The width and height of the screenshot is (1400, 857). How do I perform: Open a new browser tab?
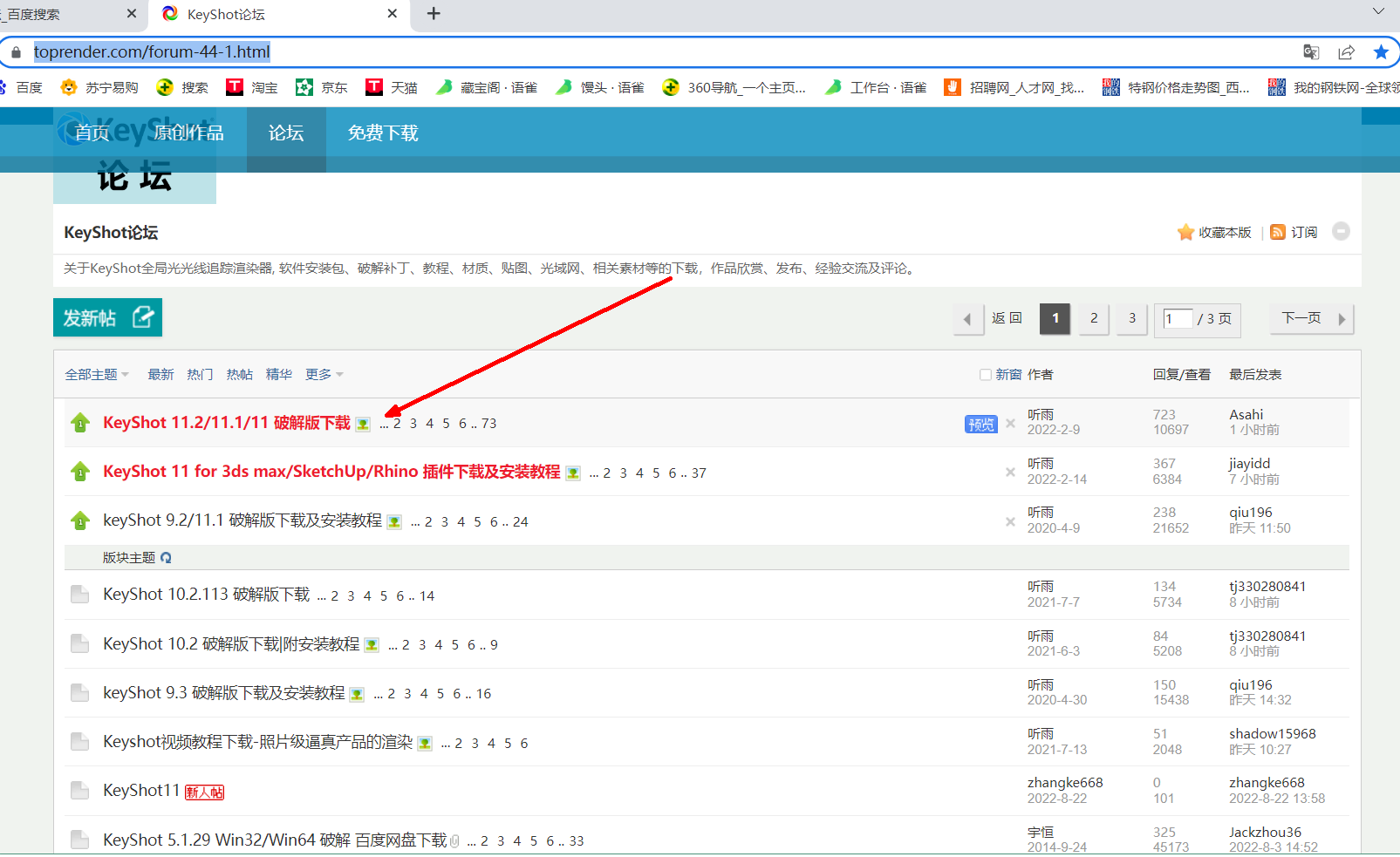click(x=434, y=14)
